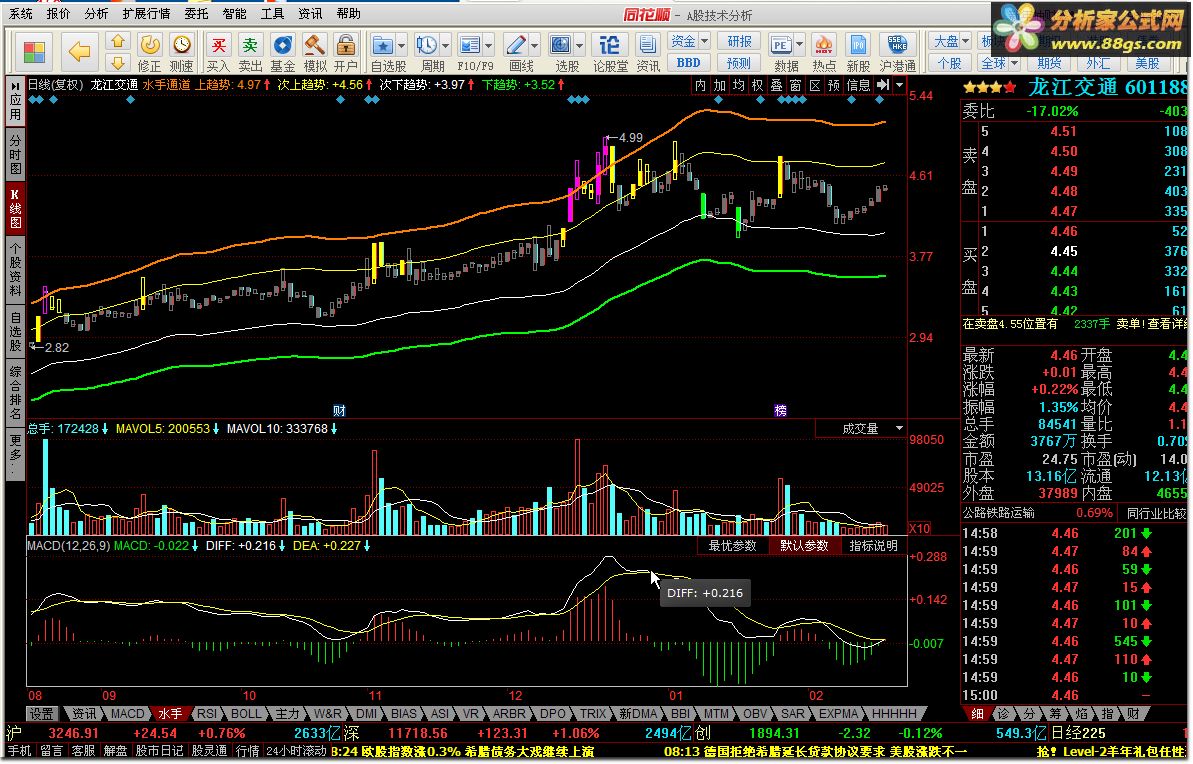
Task: Toggle the 窗 window option
Action: coord(795,85)
